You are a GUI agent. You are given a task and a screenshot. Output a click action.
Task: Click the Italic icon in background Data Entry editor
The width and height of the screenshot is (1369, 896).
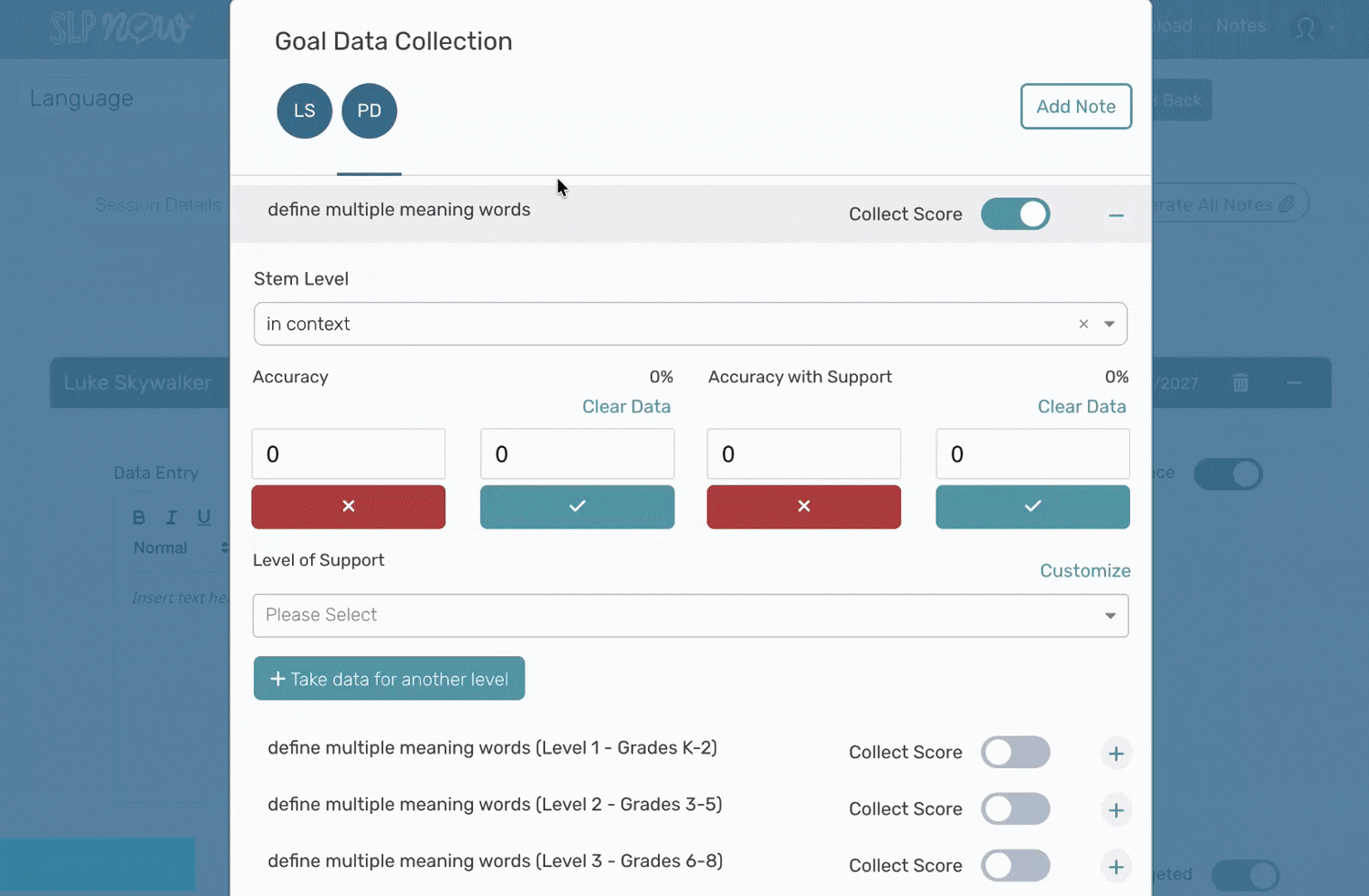[171, 517]
